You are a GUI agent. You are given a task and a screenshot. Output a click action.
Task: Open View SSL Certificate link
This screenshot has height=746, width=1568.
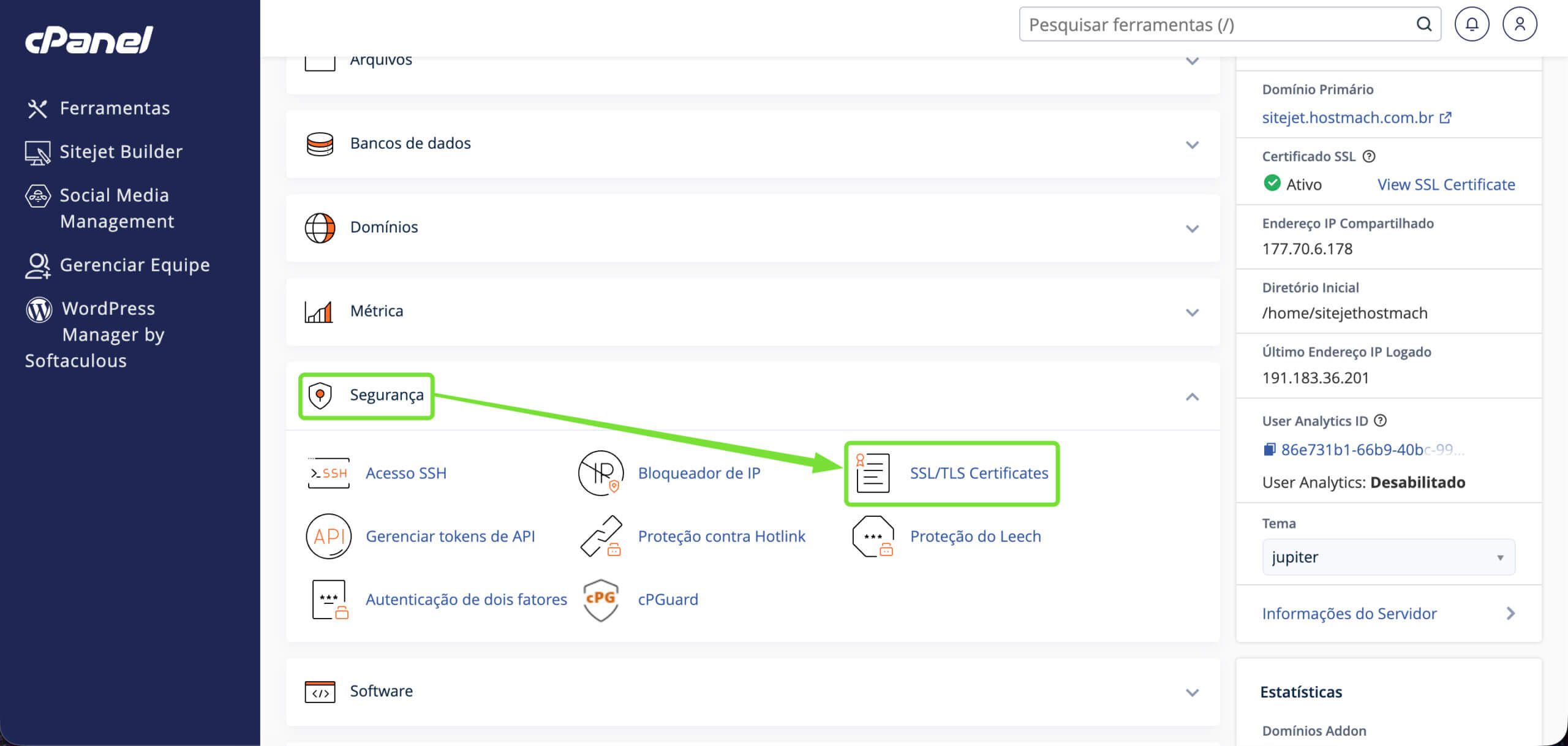1446,185
